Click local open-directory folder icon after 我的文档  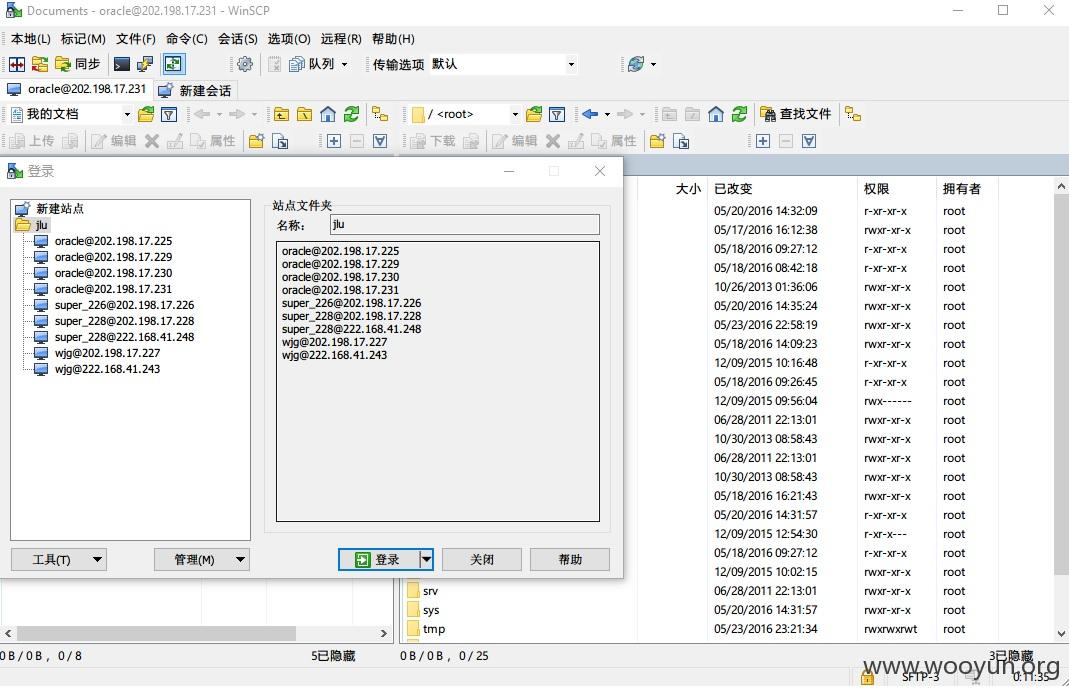pyautogui.click(x=145, y=114)
